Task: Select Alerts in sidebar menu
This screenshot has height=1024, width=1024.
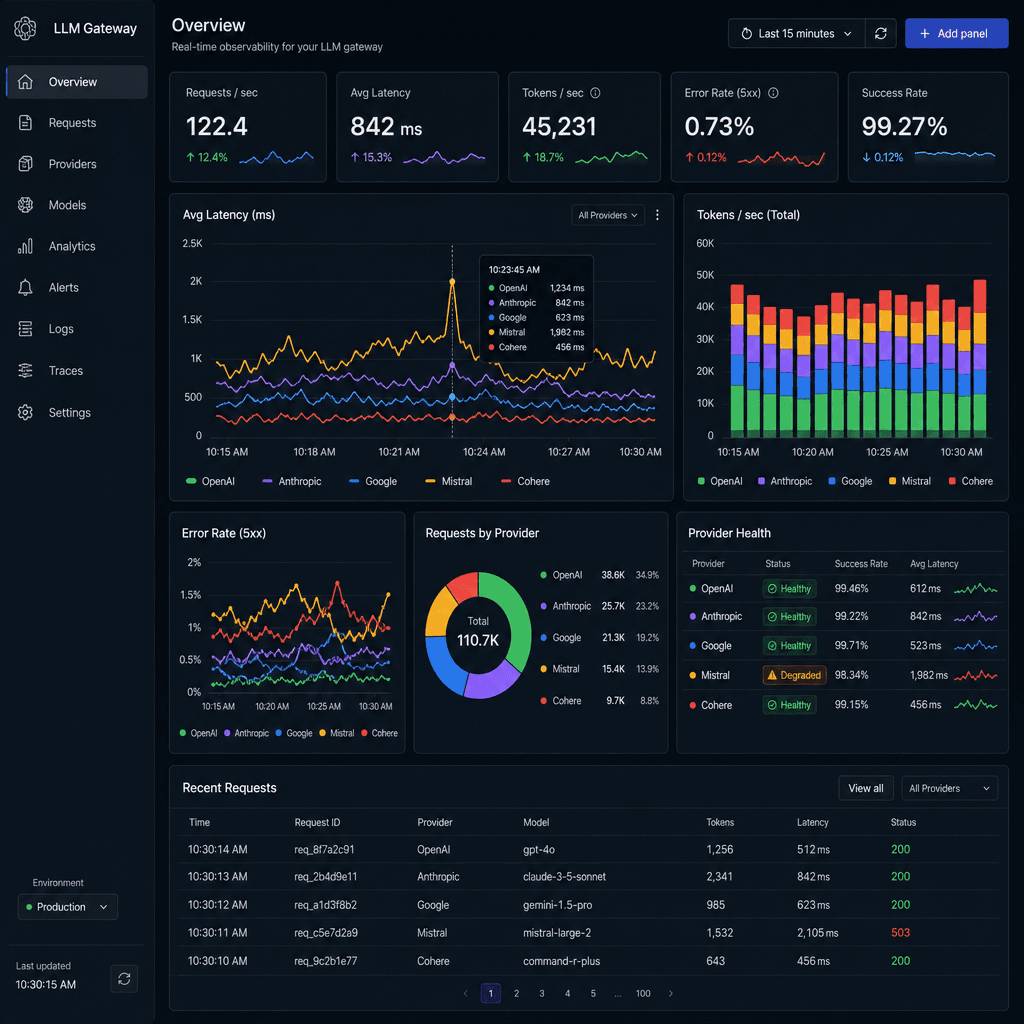Action: click(76, 287)
